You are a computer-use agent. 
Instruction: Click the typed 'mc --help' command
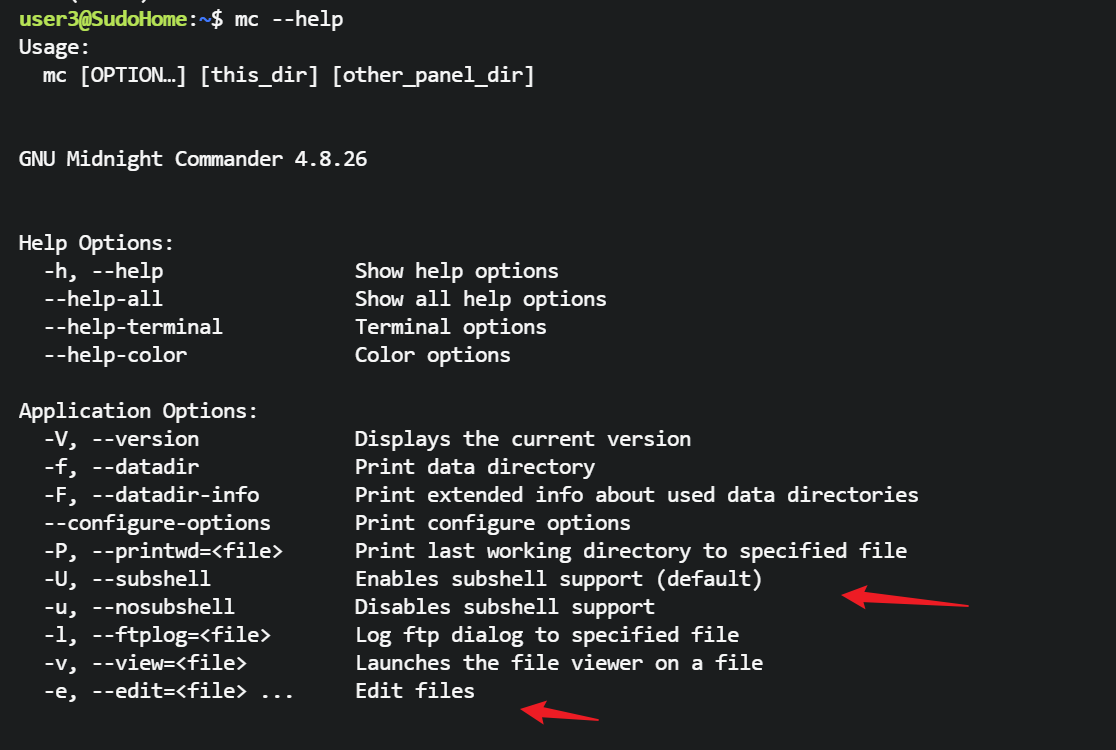click(x=290, y=19)
